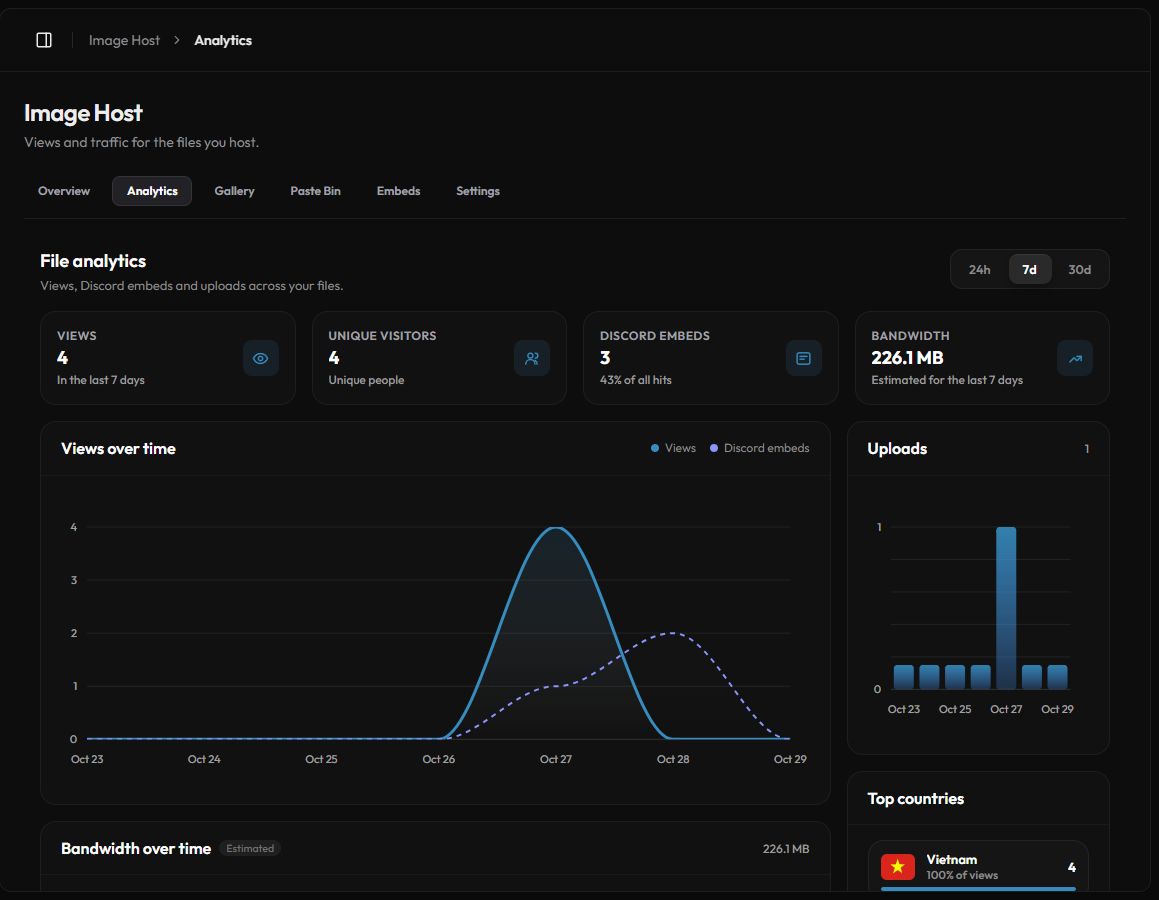Screen dimensions: 1159x900
Task: Click '100% of views' under Vietnam
Action: (962, 875)
